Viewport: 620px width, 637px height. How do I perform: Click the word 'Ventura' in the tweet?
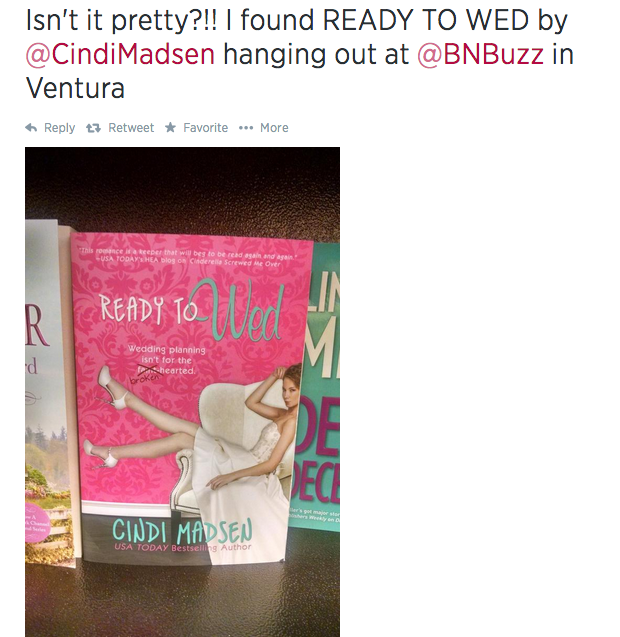pos(75,88)
